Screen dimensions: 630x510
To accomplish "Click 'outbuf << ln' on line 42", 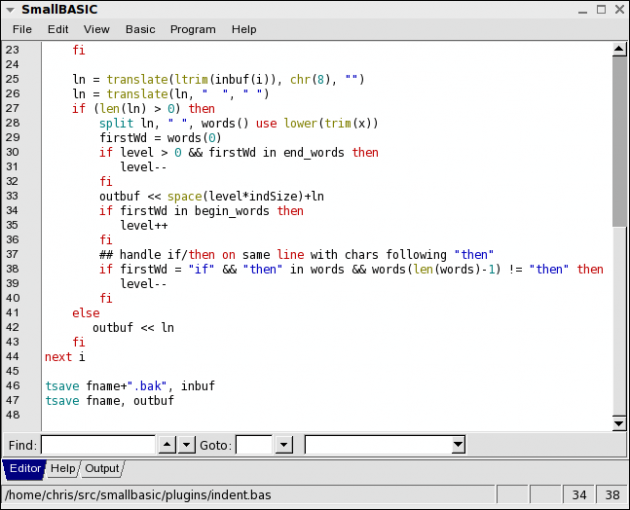I will tap(133, 328).
